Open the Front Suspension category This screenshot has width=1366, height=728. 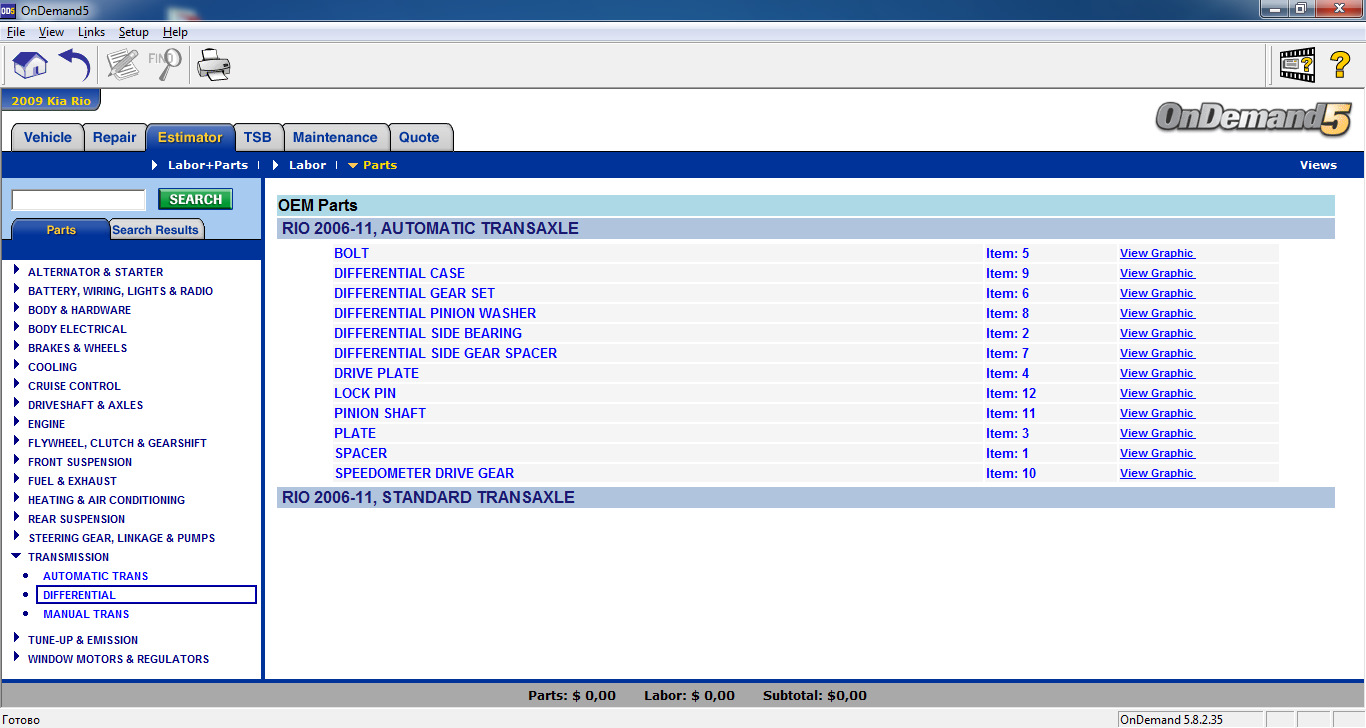tap(80, 462)
